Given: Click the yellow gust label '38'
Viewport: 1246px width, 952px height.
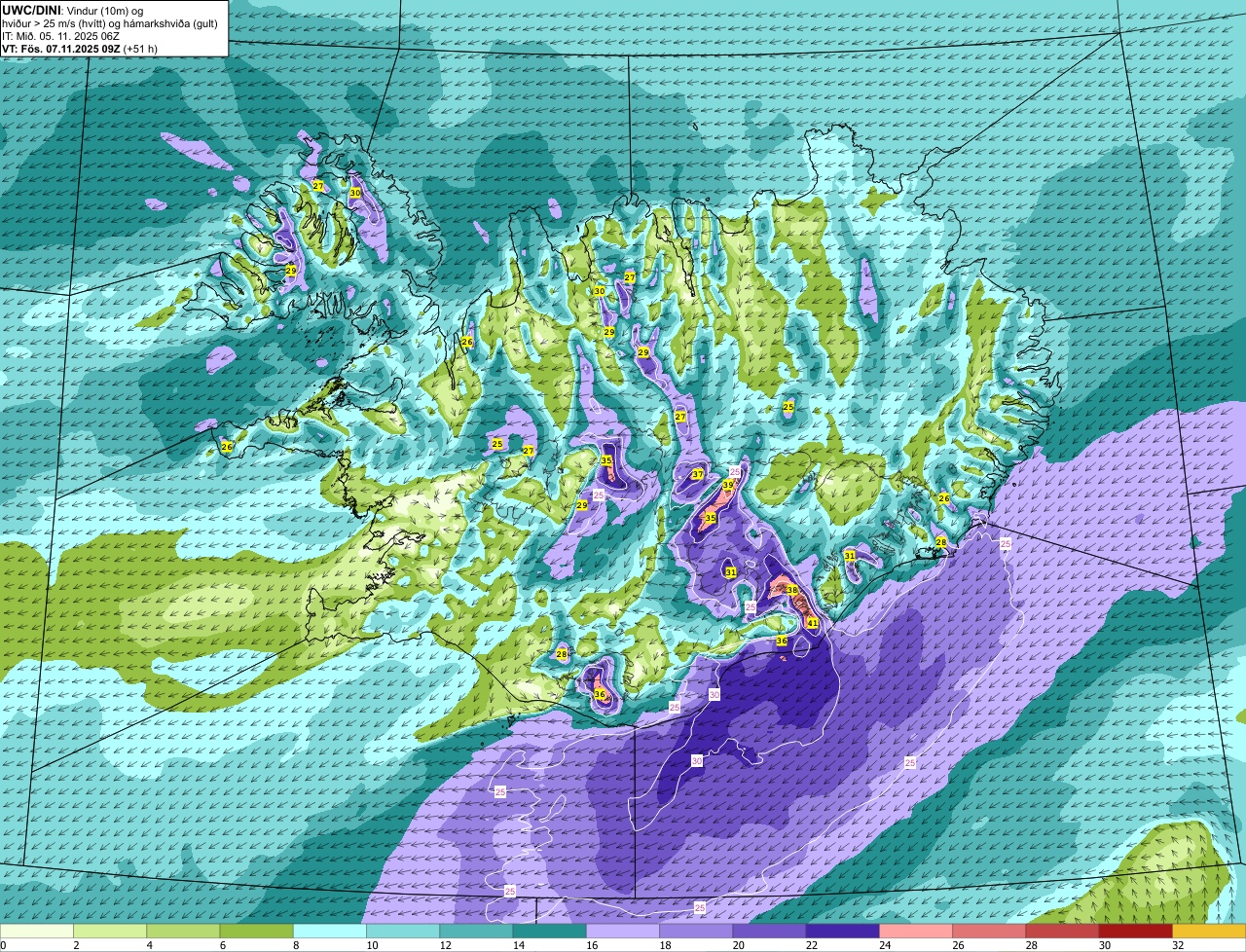Looking at the screenshot, I should point(791,590).
